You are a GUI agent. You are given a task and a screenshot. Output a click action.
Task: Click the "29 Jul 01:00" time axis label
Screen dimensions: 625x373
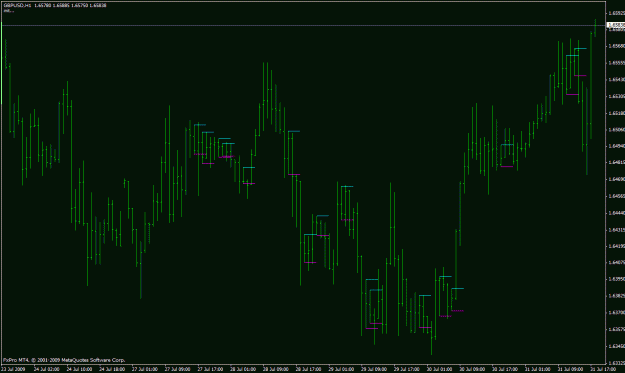click(341, 369)
